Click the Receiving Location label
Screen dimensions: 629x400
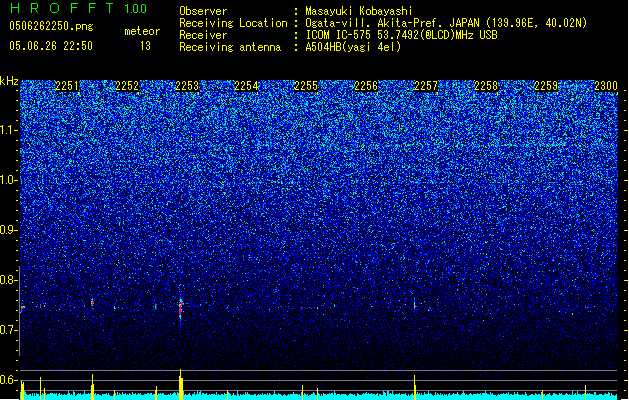pyautogui.click(x=233, y=23)
